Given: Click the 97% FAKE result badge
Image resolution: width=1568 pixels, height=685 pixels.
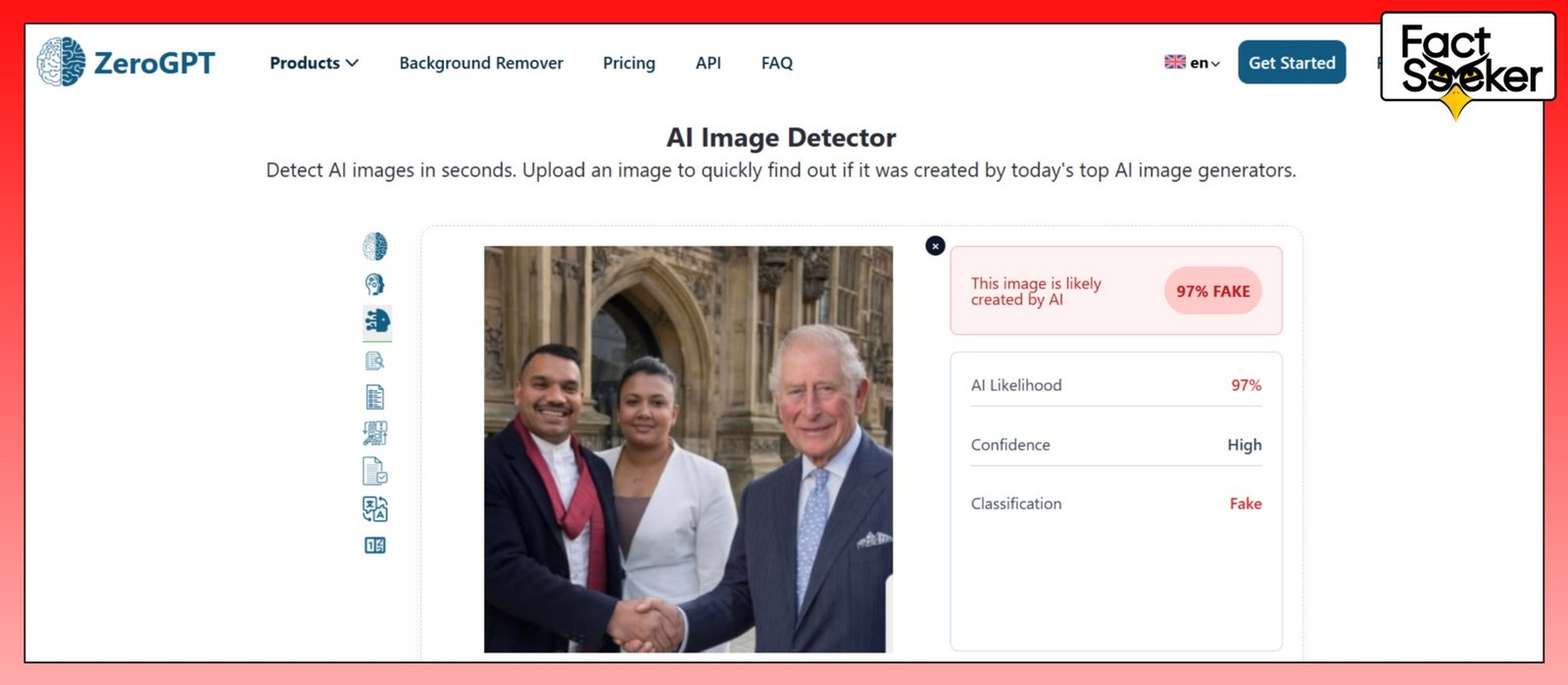Looking at the screenshot, I should [x=1212, y=291].
